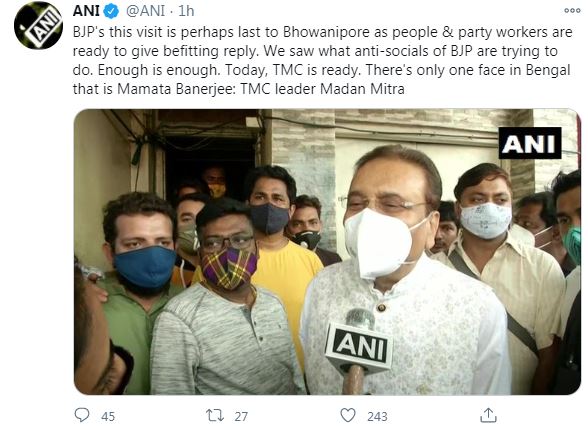Screen dimensions: 588x430
Task: Open the 1h timestamp link
Action: pos(186,11)
